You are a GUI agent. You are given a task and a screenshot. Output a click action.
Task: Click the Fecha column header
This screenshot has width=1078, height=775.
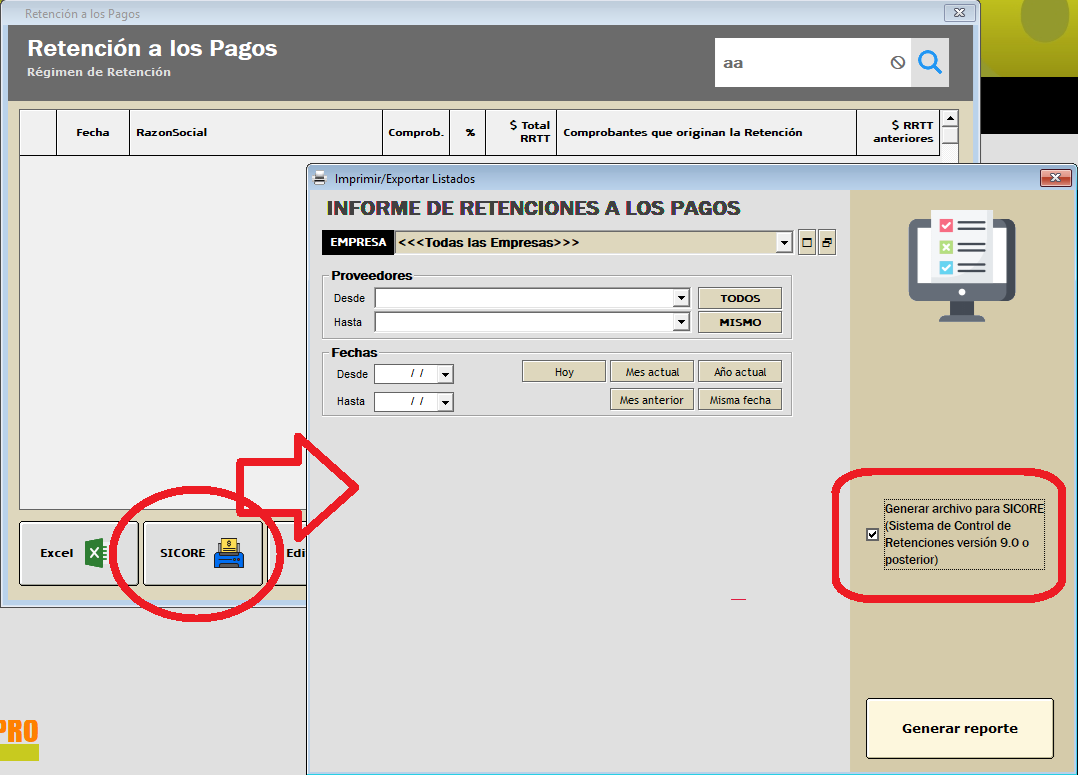93,132
